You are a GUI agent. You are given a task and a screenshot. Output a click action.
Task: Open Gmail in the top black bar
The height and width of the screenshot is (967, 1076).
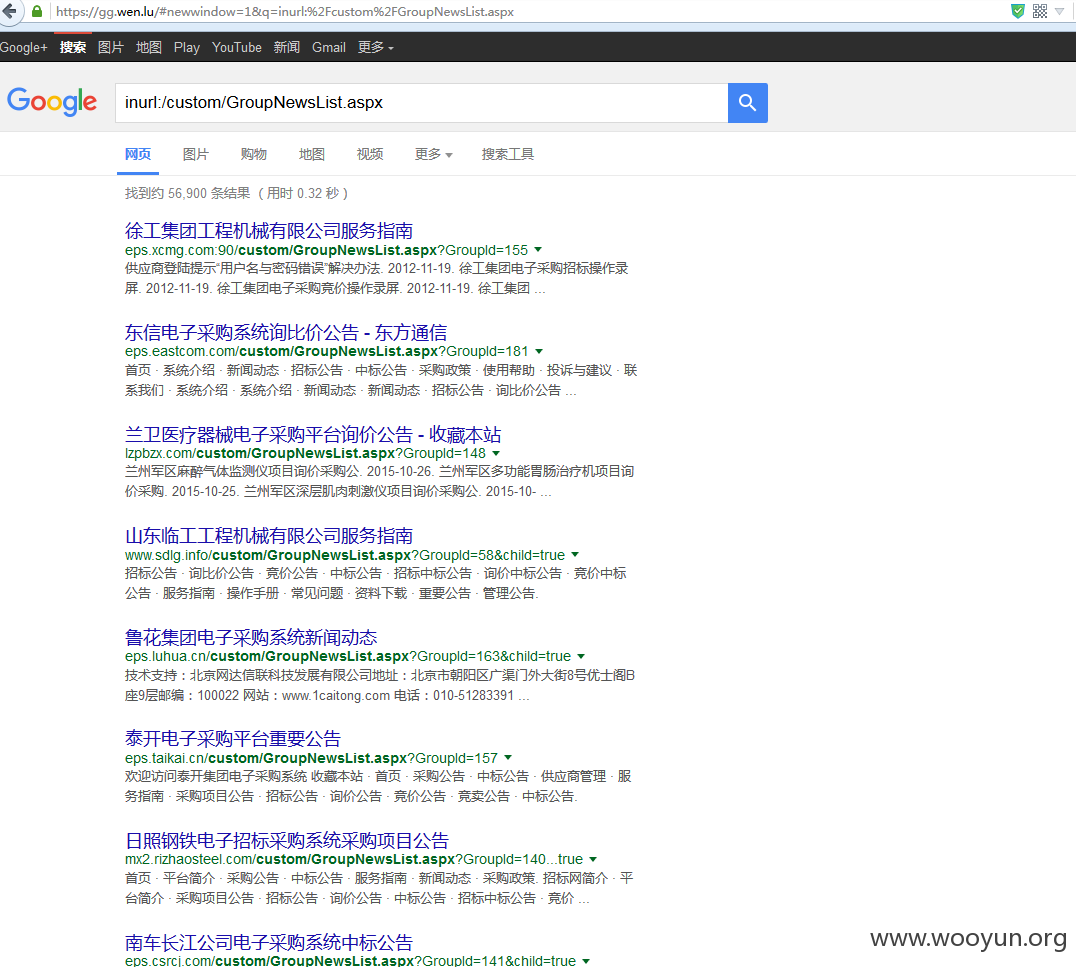point(329,47)
